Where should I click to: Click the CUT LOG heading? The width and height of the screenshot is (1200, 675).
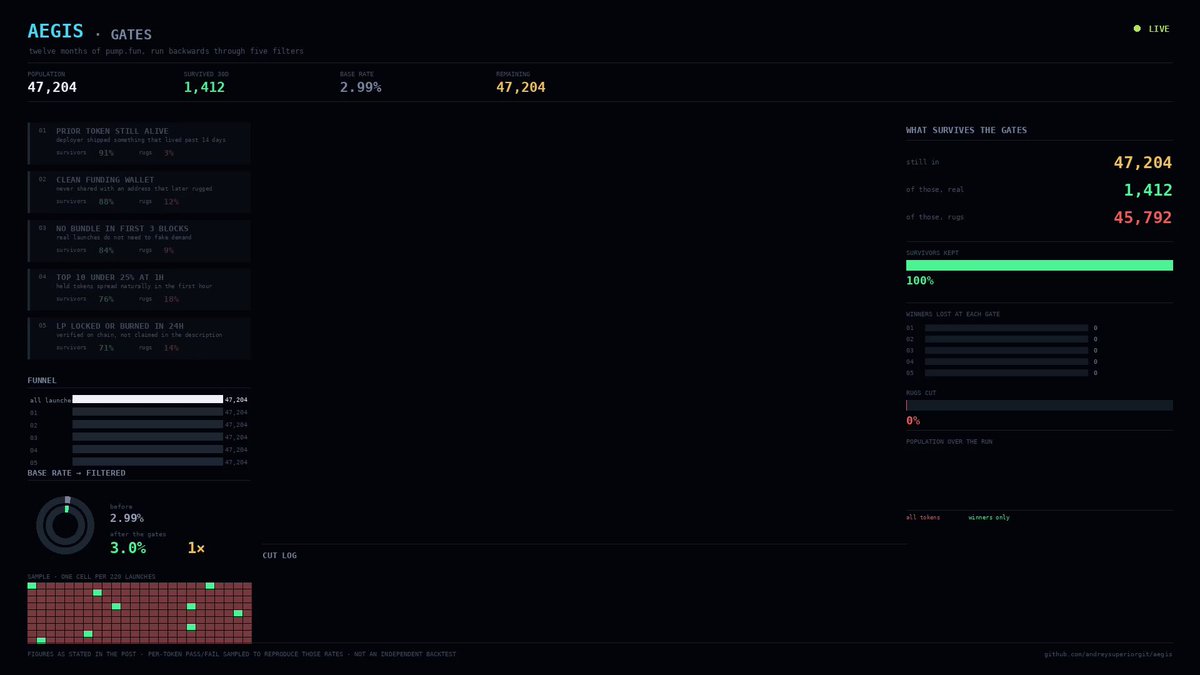click(280, 555)
